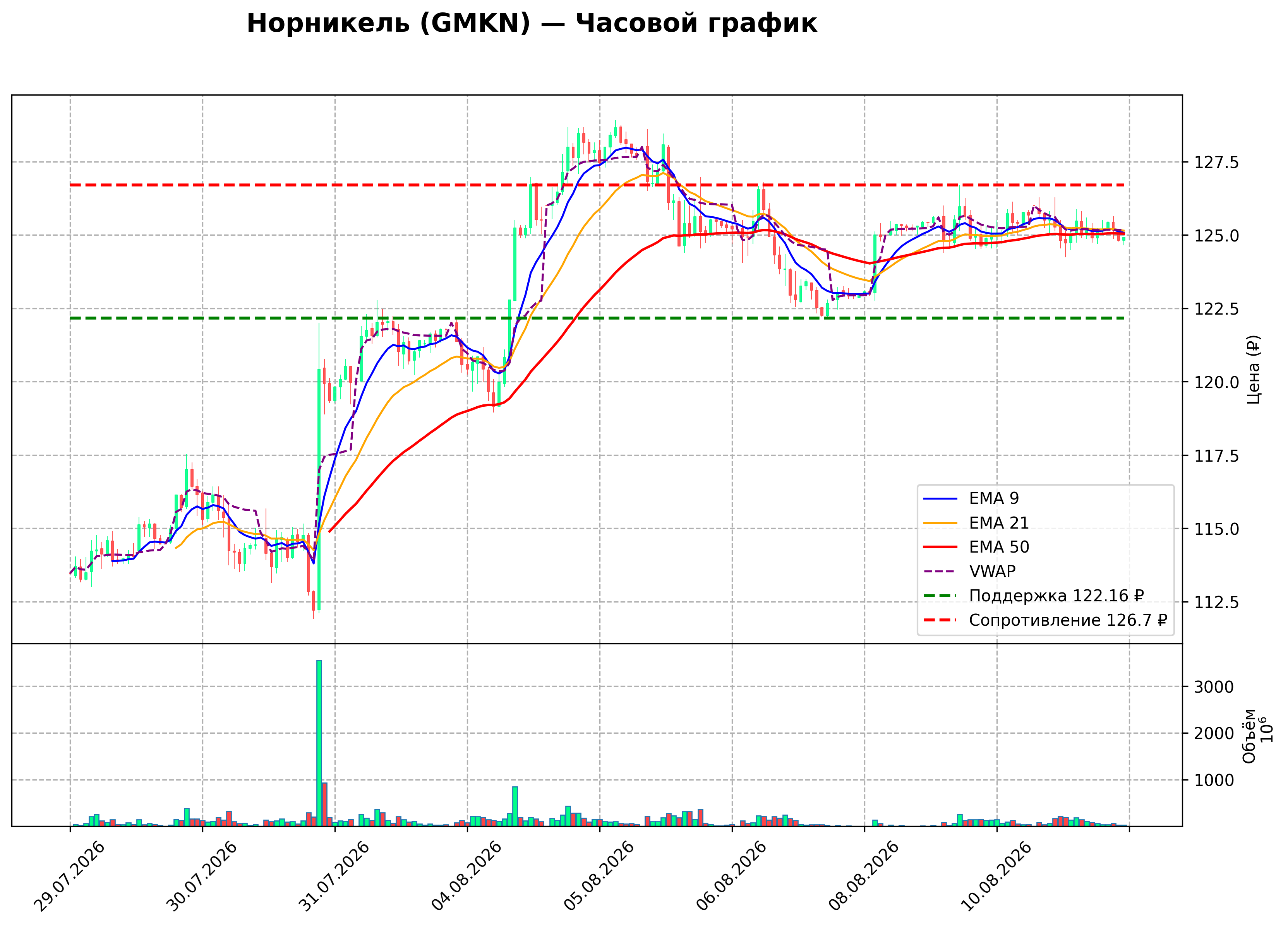Viewport: 1288px width, 926px height.
Task: Click the red EMA 50 legend line sample
Action: click(x=940, y=547)
